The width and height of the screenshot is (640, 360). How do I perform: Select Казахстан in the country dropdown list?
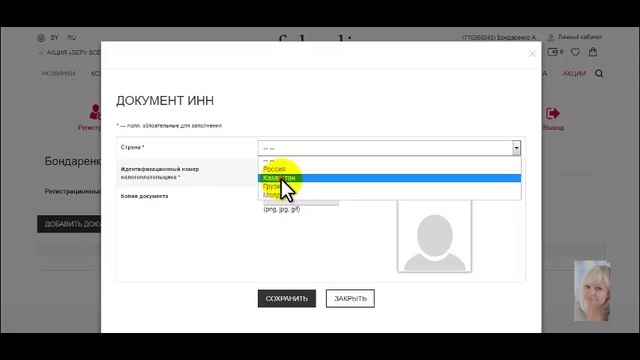[389, 178]
